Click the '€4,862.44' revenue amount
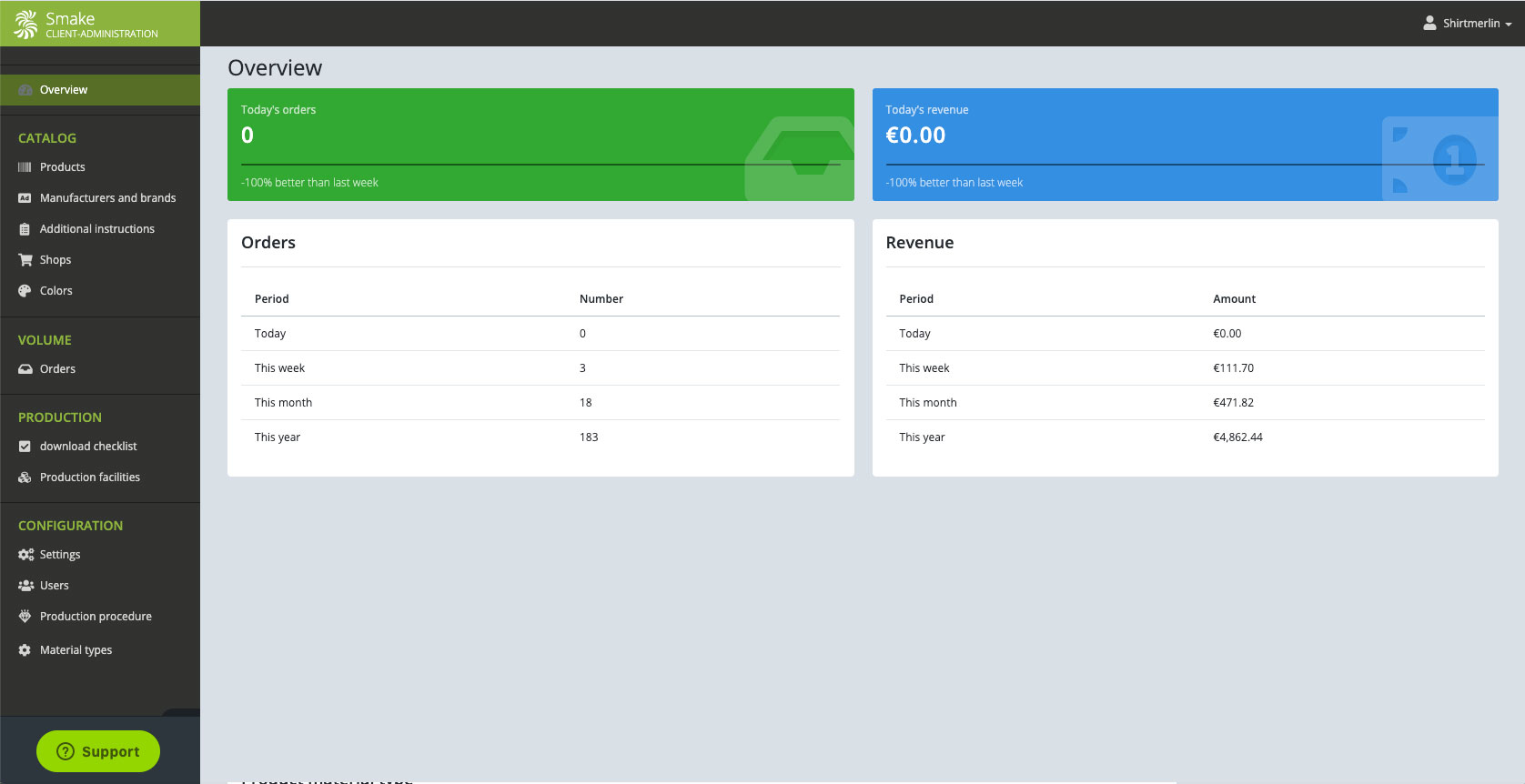This screenshot has width=1525, height=784. [x=1237, y=437]
